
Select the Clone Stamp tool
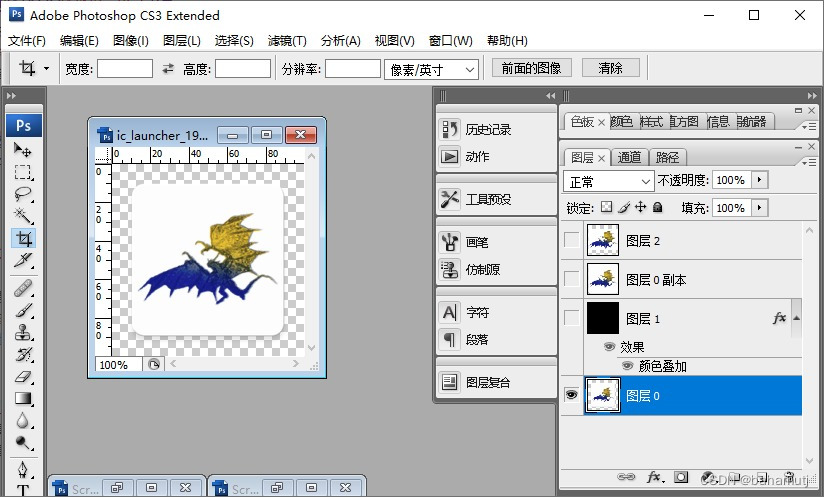pyautogui.click(x=23, y=332)
